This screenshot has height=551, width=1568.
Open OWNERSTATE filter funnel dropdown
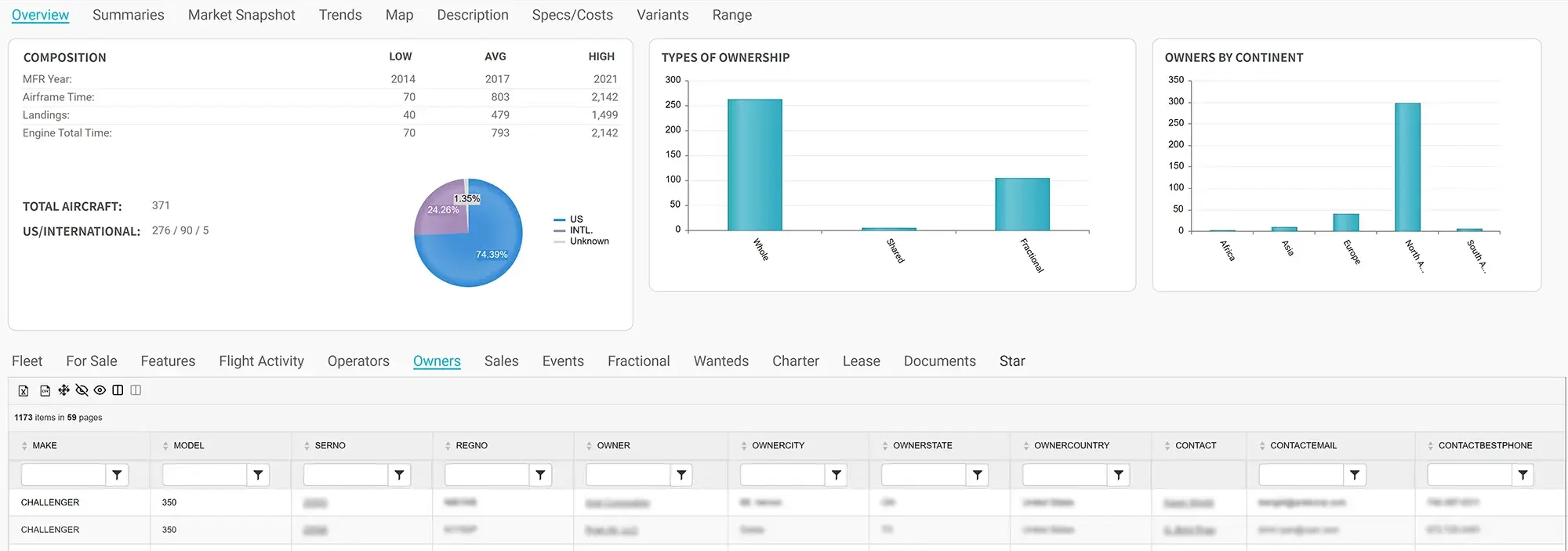(x=977, y=475)
